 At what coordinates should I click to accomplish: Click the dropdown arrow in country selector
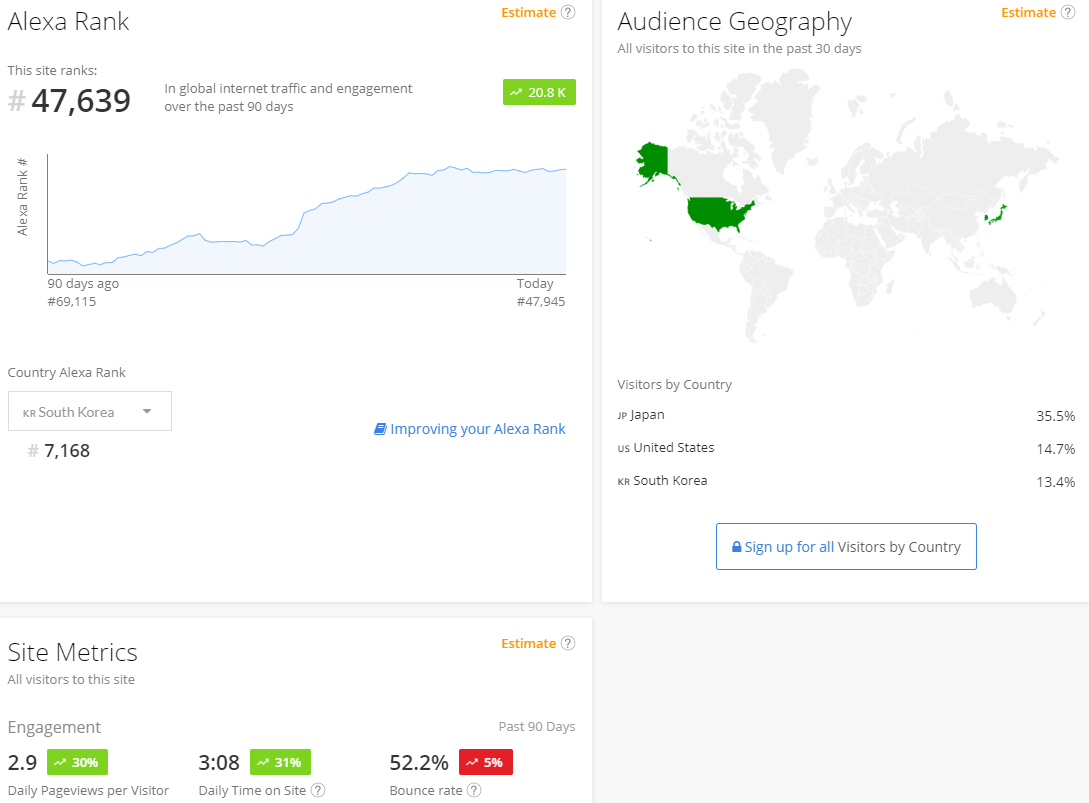tap(147, 411)
